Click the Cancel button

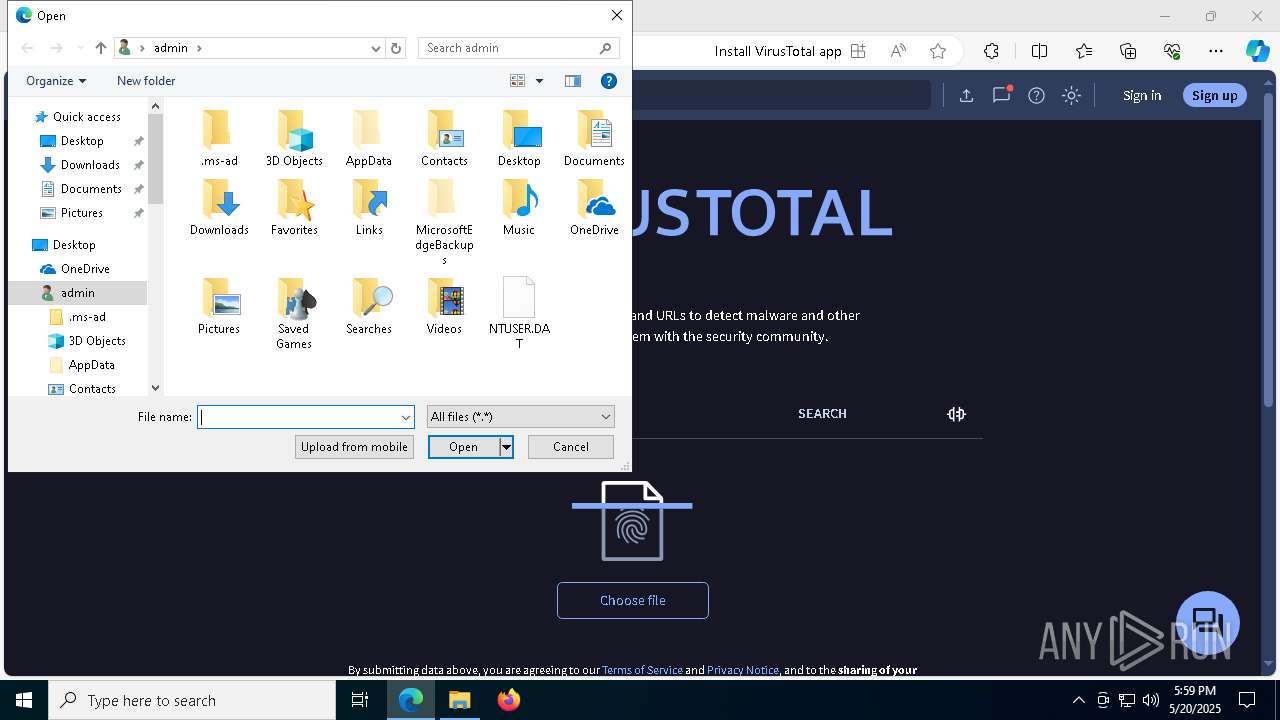click(571, 447)
